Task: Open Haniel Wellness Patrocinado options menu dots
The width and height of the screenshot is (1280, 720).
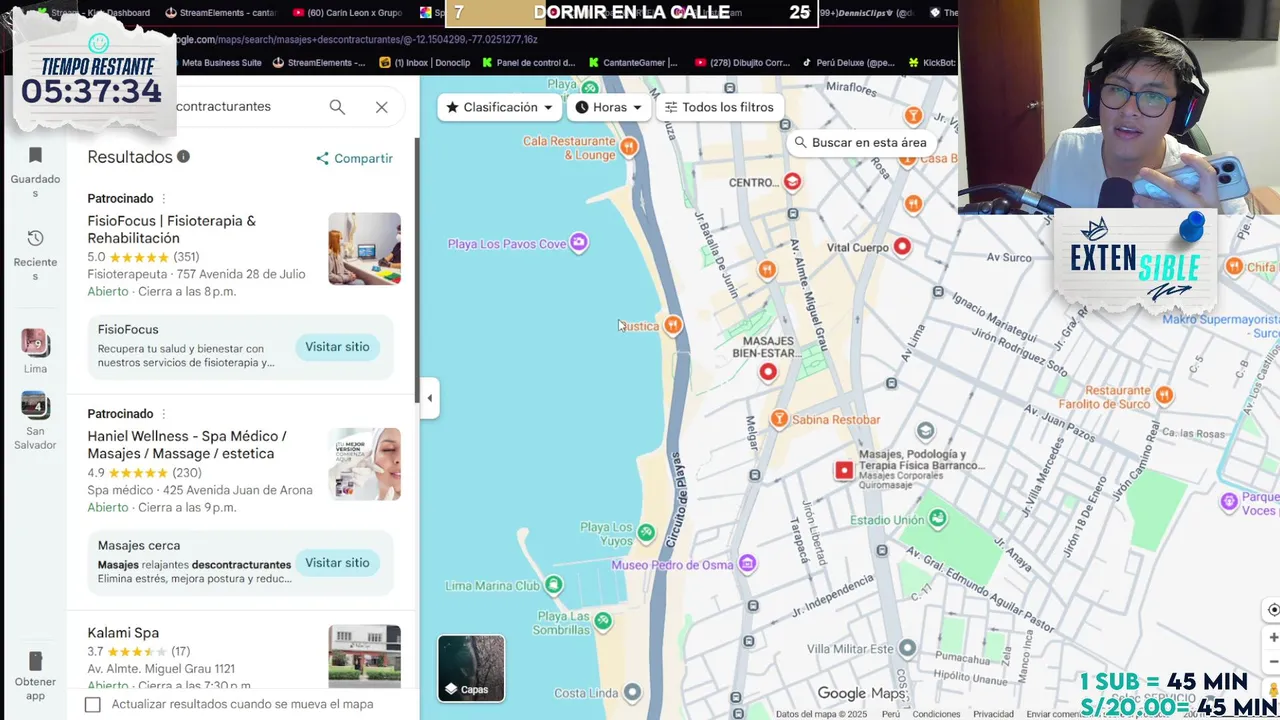Action: [x=164, y=414]
